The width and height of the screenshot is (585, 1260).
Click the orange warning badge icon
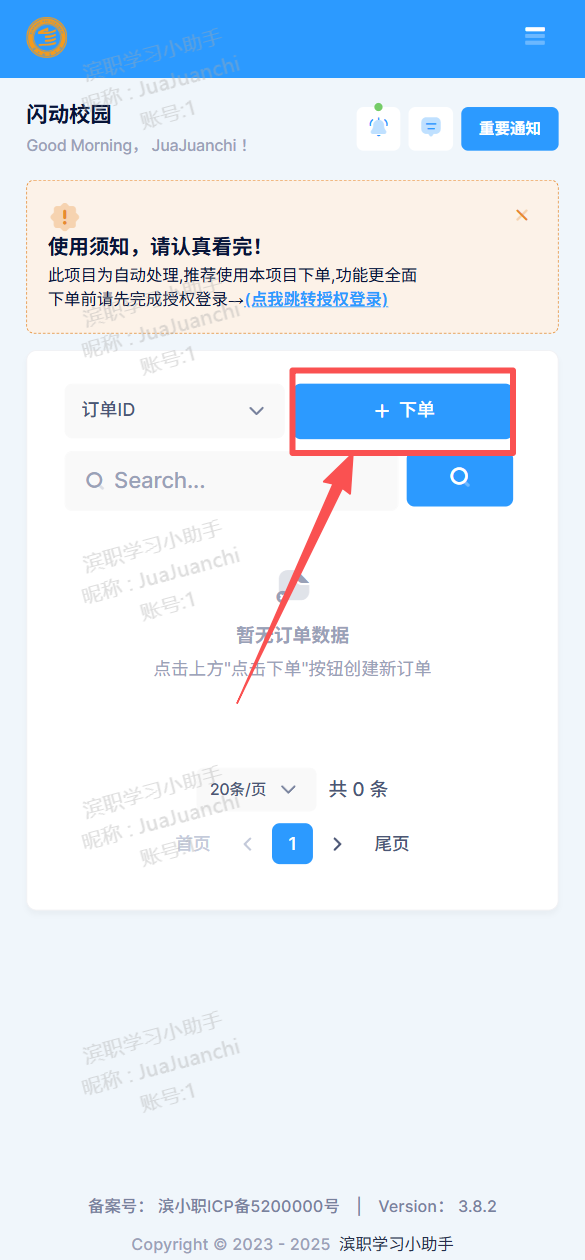click(65, 216)
